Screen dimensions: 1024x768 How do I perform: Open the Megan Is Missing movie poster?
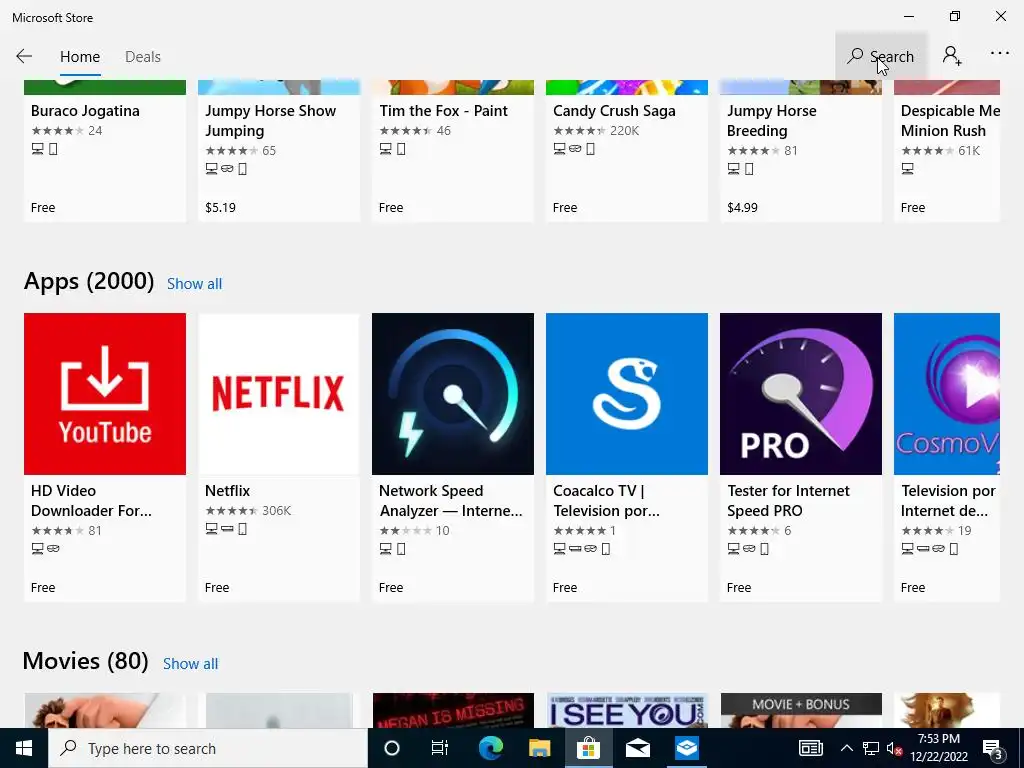click(453, 711)
